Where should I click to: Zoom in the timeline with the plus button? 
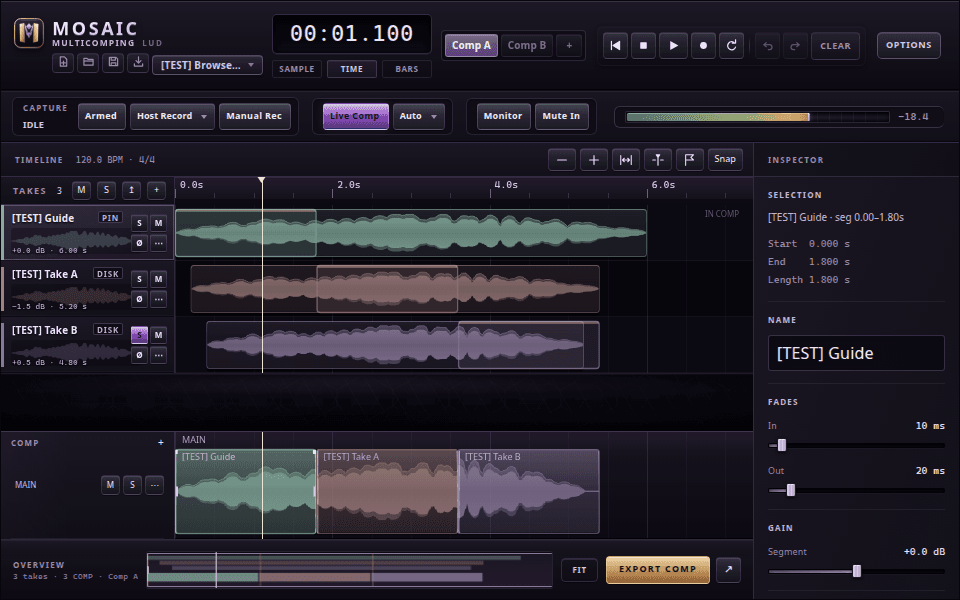tap(594, 160)
